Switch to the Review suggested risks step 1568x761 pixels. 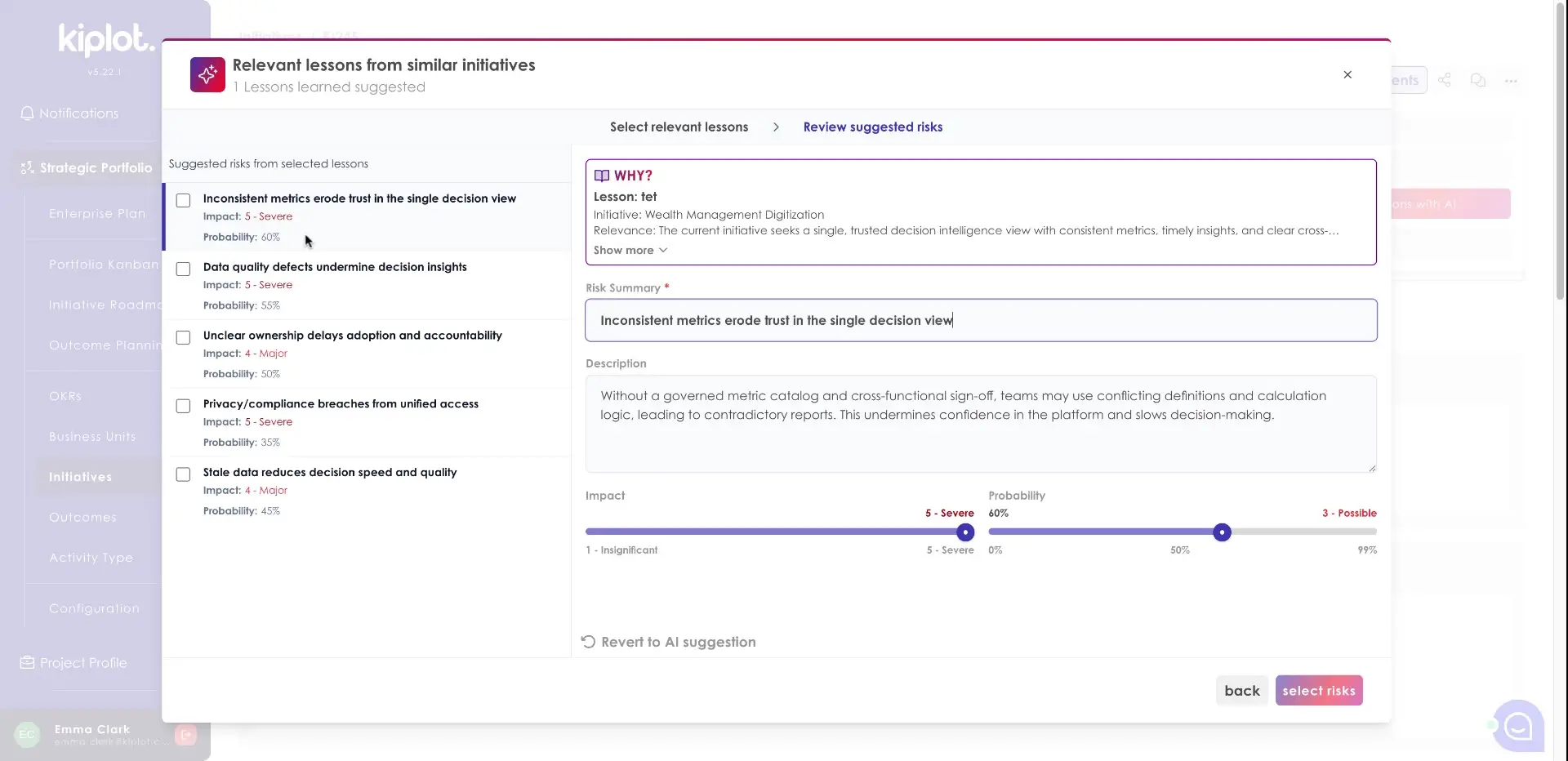click(872, 127)
